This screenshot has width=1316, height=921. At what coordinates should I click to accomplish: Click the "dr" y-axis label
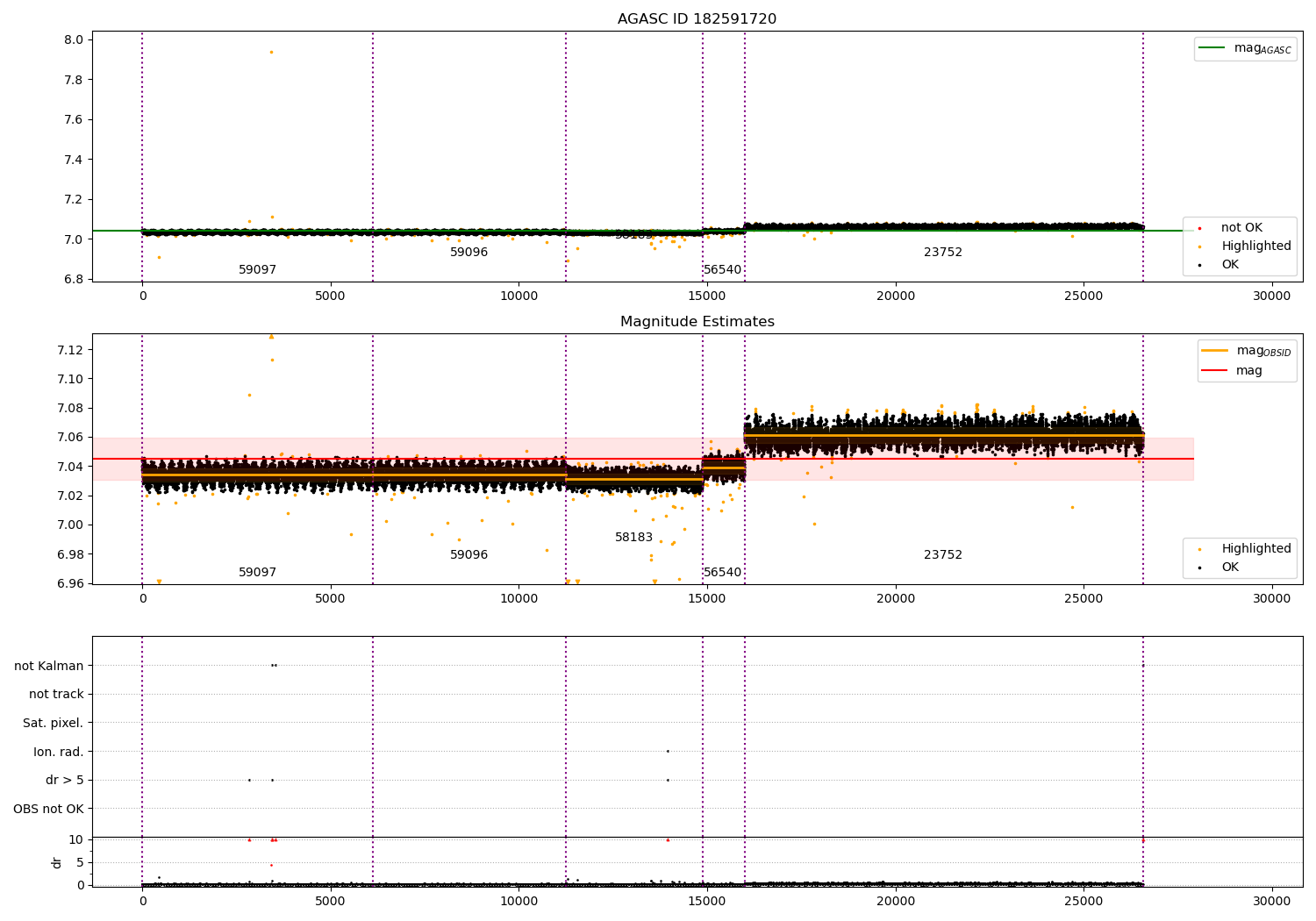57,862
